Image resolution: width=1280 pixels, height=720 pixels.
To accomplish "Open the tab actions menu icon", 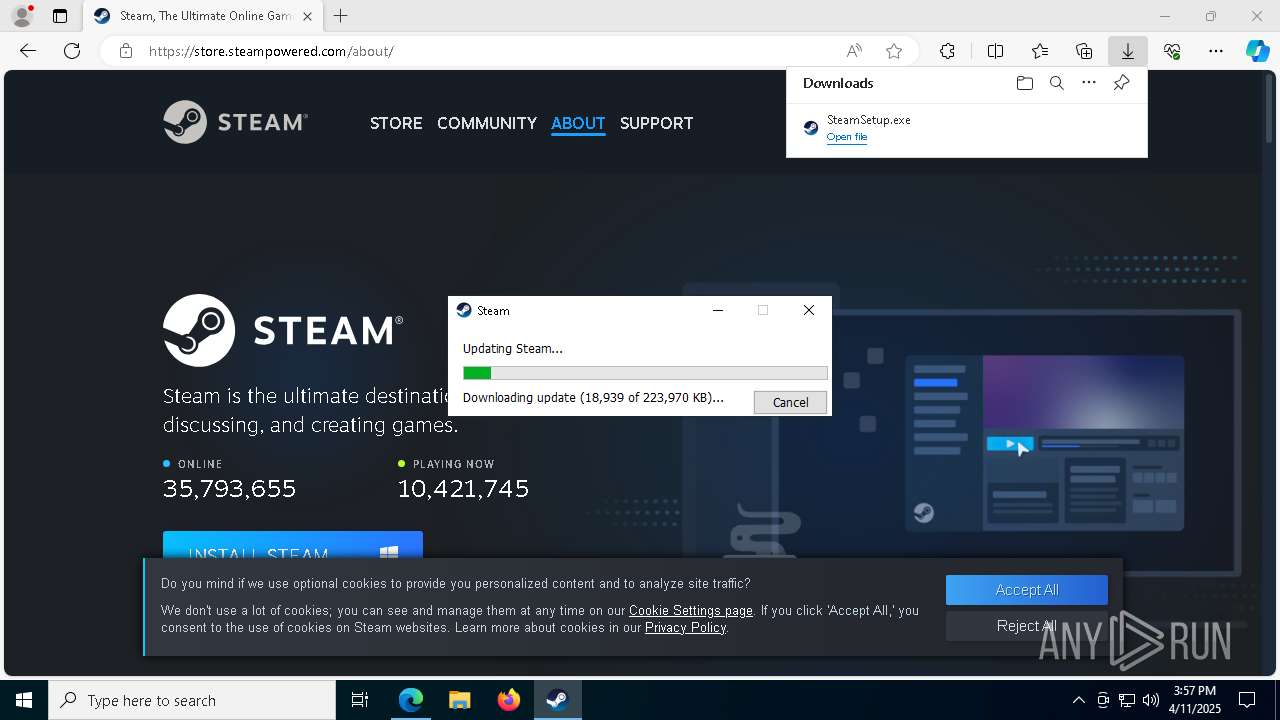I will pyautogui.click(x=60, y=16).
